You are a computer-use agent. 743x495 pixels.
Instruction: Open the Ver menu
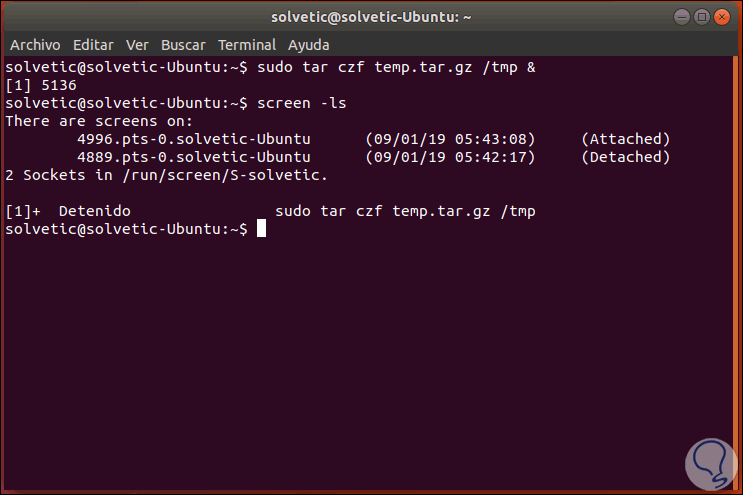click(x=138, y=45)
